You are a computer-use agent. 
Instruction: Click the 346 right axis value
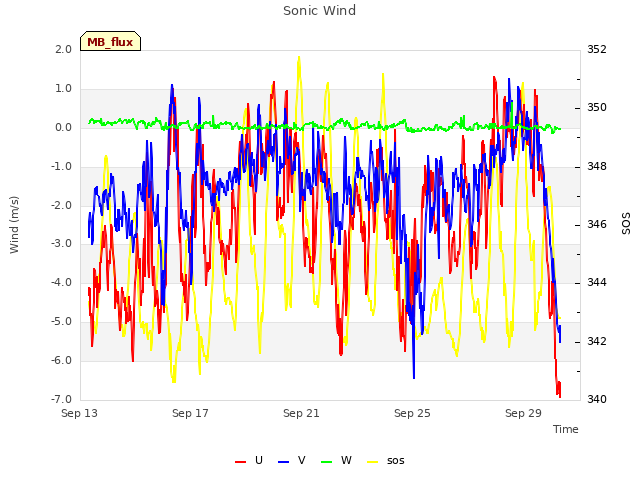click(x=597, y=224)
